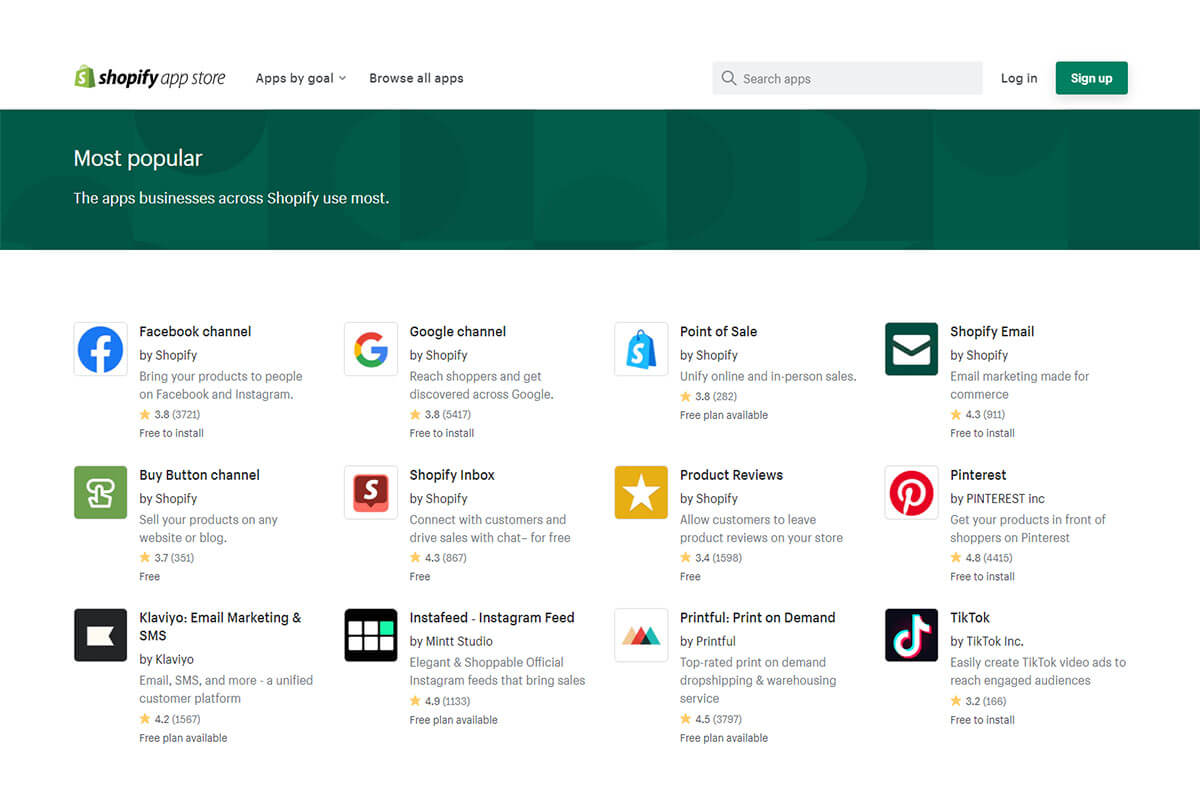The height and width of the screenshot is (800, 1200).
Task: Open the Buy Button channel app icon
Action: click(100, 492)
